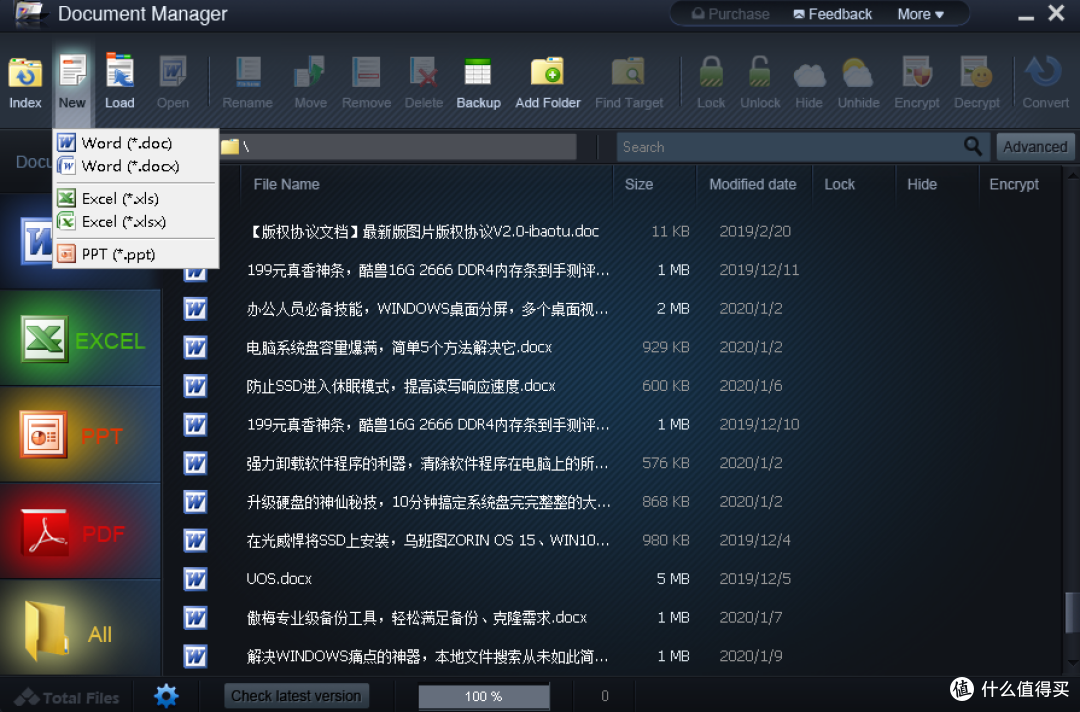
Task: Select file 傲梅专业级备份工具 docx
Action: [416, 618]
